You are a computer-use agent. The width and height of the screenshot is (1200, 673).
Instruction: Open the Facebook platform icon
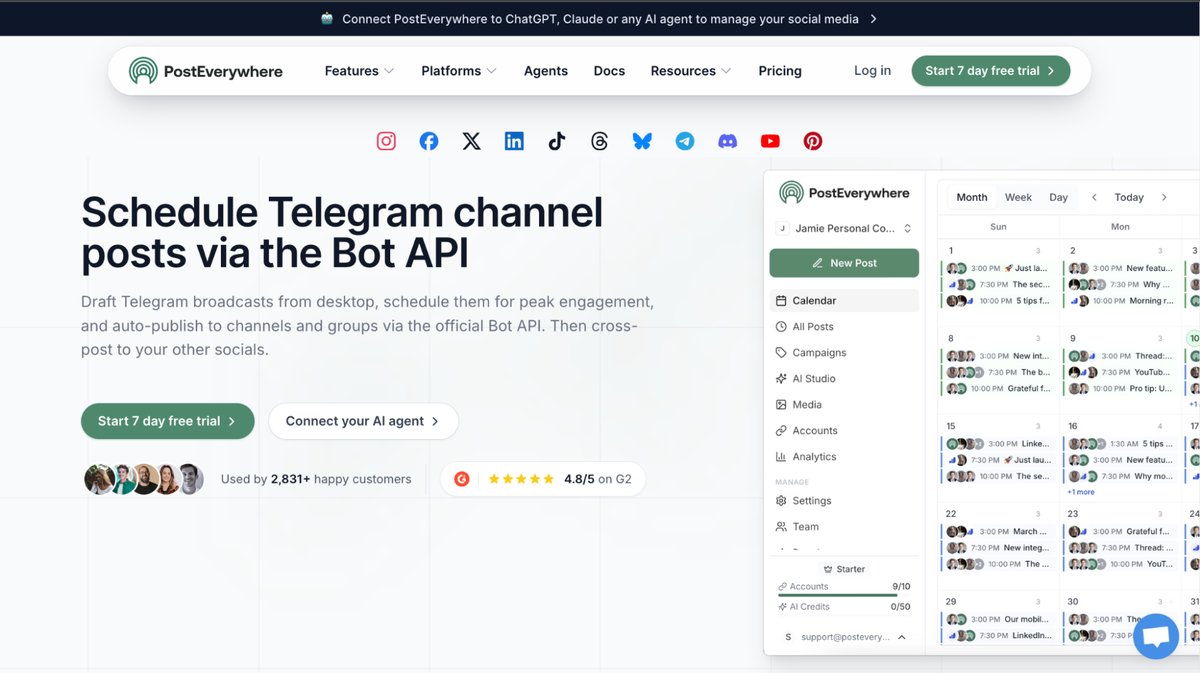coord(429,141)
